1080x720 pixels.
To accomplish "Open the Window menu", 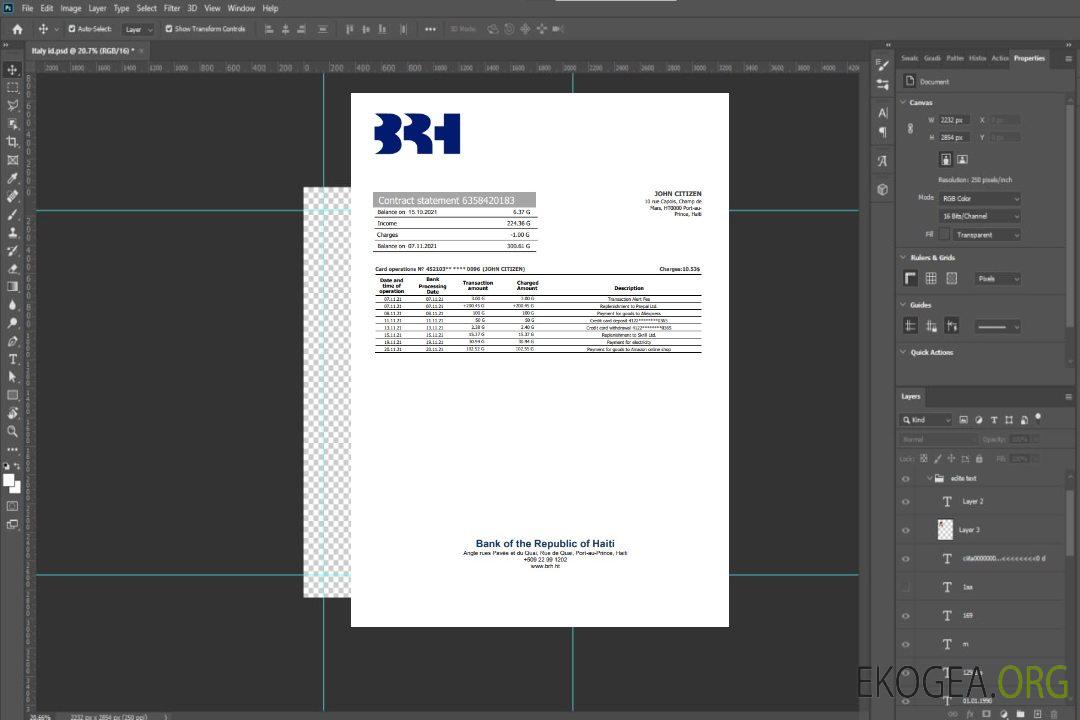I will (x=241, y=8).
